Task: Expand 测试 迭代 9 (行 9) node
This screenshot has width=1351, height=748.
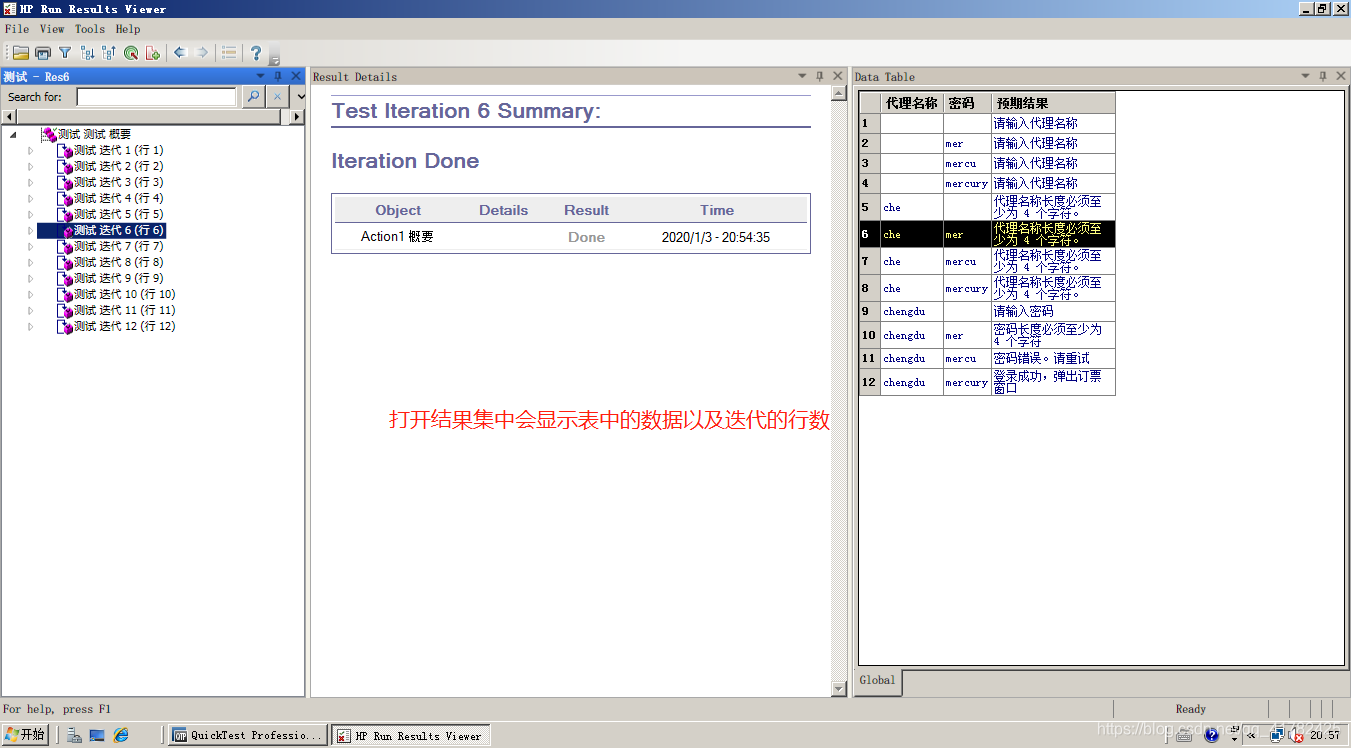Action: pyautogui.click(x=30, y=278)
